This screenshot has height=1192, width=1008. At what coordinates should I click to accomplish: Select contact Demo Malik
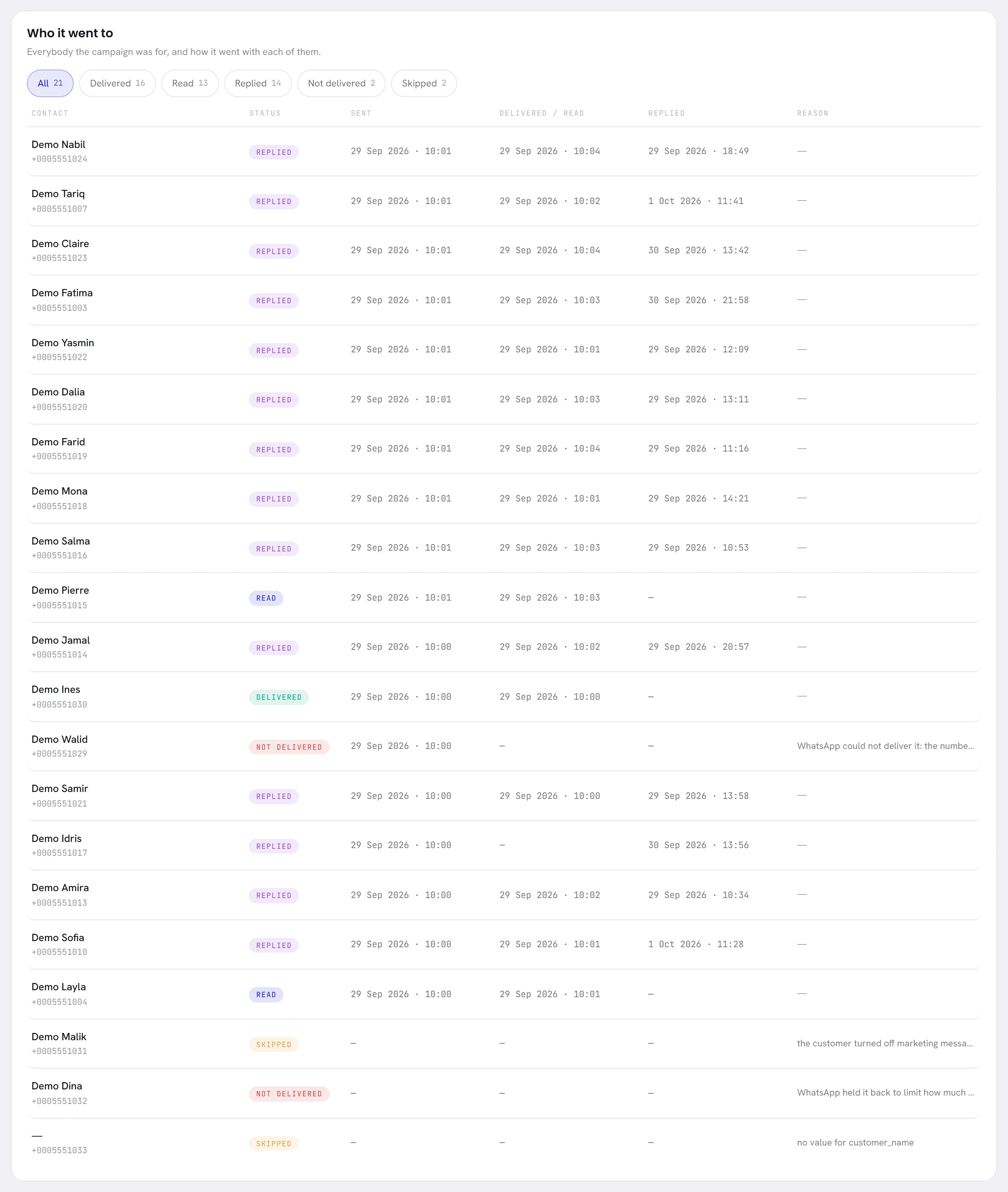59,1036
